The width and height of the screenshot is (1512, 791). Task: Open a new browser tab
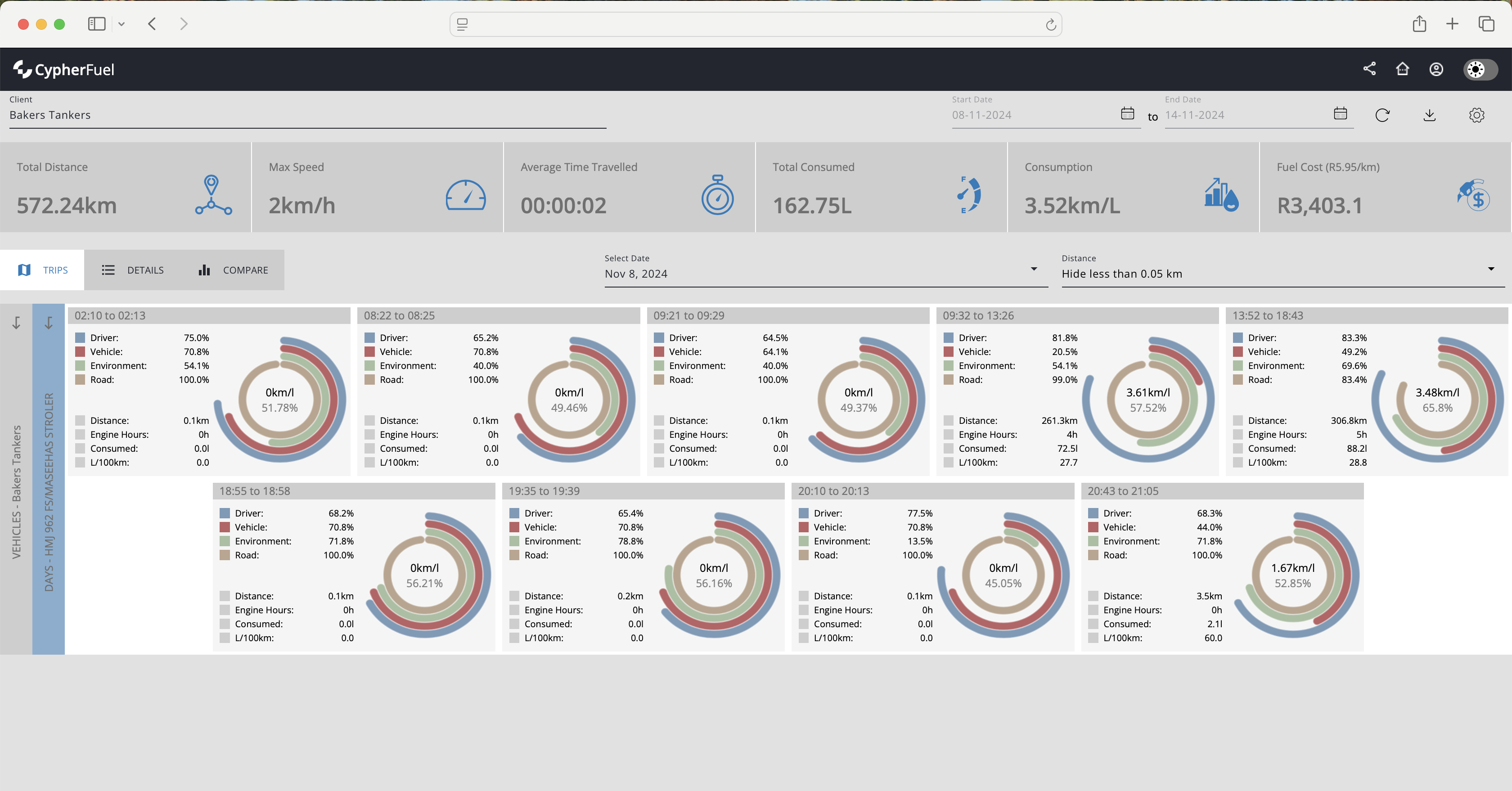click(1452, 24)
